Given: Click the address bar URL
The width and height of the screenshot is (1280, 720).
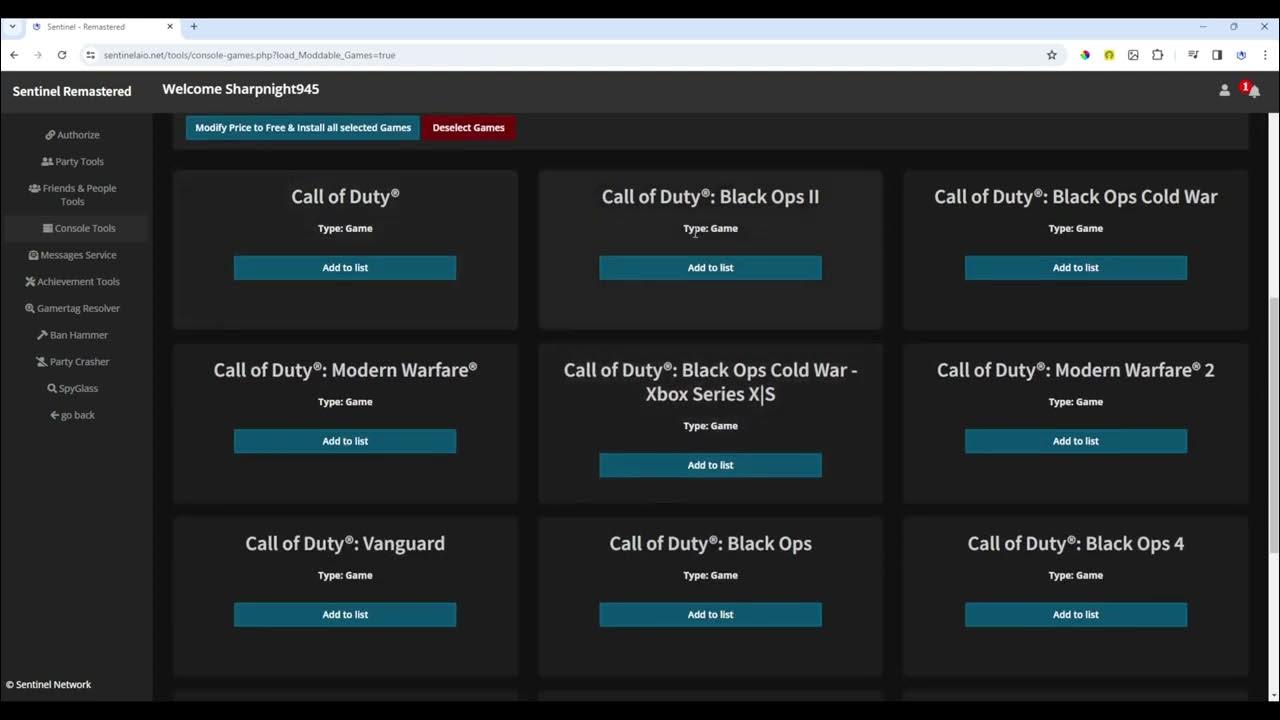Looking at the screenshot, I should point(249,55).
